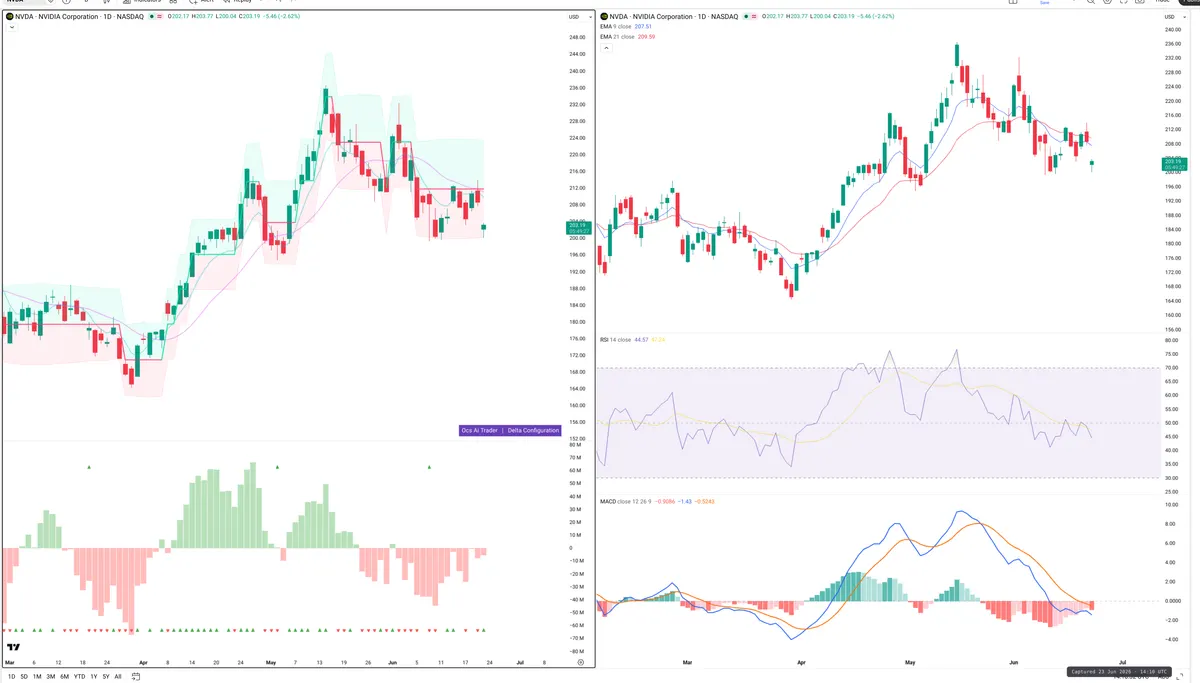
Task: Click the Ocs Ai Trader label
Action: click(478, 430)
